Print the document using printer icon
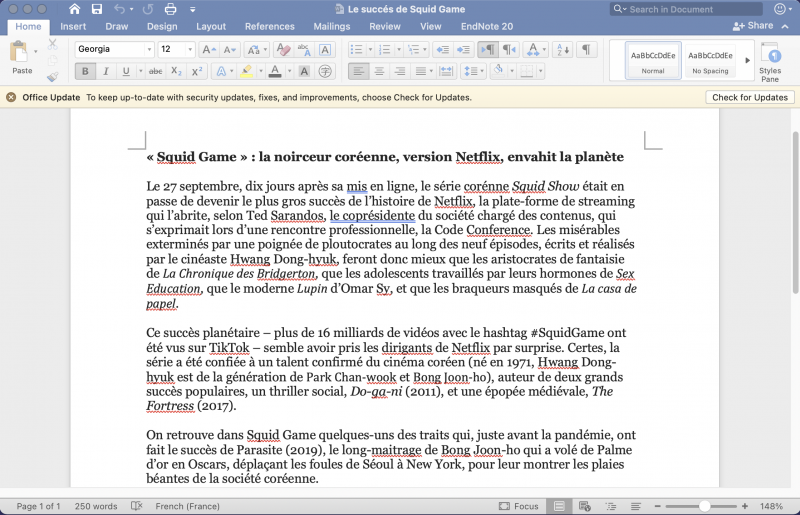The width and height of the screenshot is (800, 515). click(170, 9)
